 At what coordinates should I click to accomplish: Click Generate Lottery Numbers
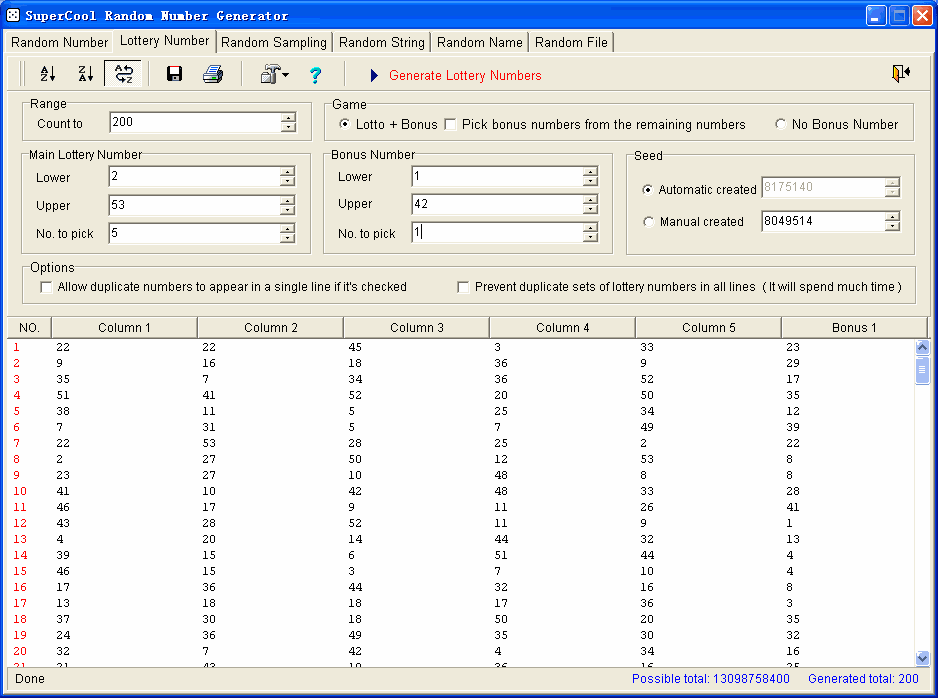(x=465, y=75)
